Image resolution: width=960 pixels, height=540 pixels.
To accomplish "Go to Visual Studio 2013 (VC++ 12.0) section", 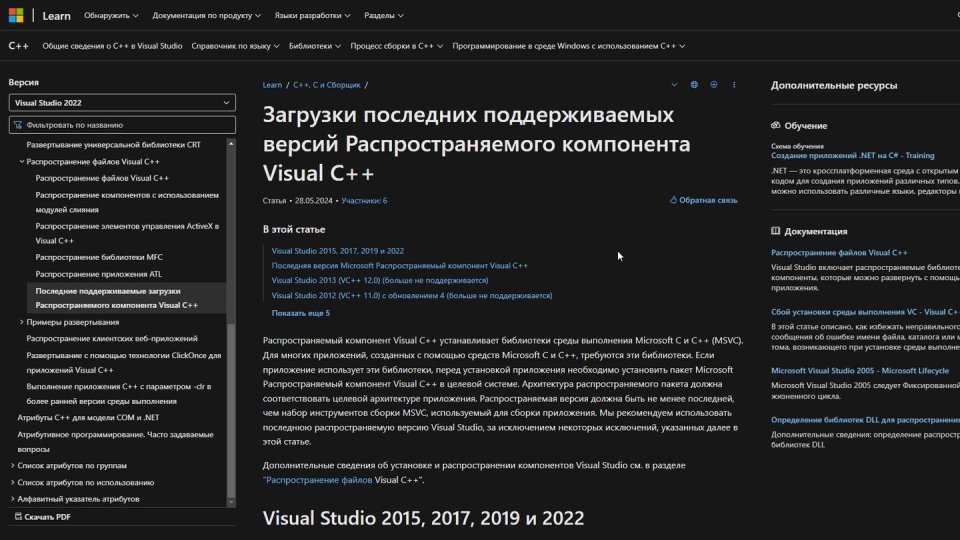I will click(380, 280).
